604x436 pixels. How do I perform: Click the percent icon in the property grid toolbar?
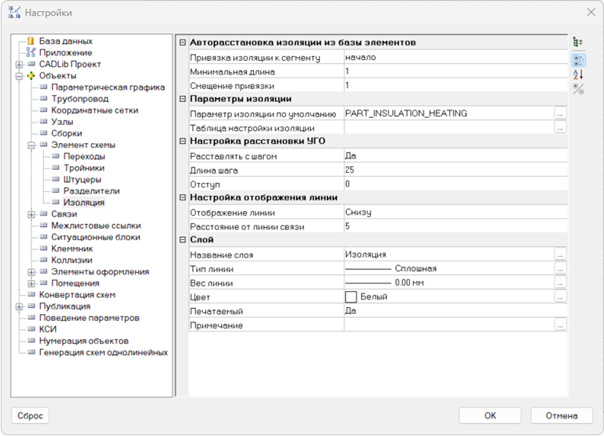pyautogui.click(x=578, y=89)
